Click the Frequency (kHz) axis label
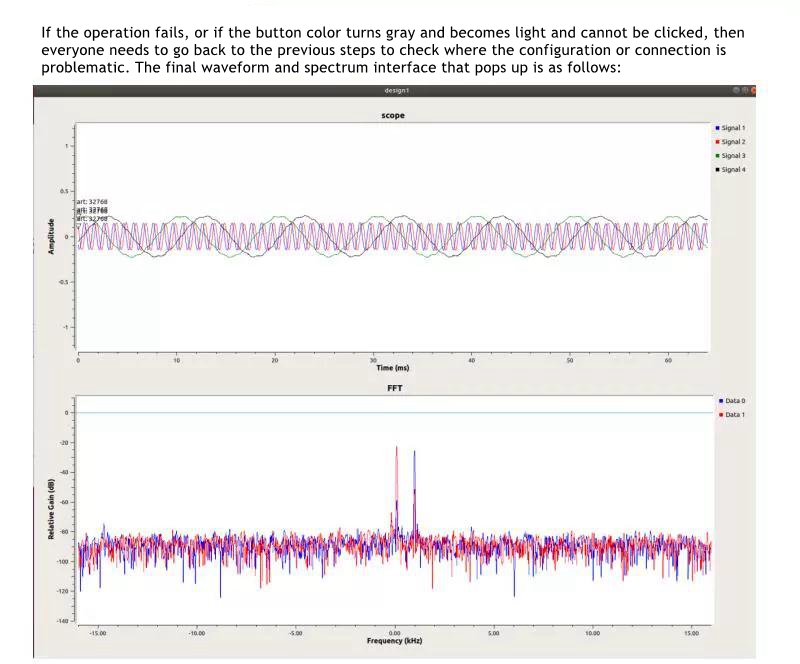800x664 pixels. pos(394,640)
